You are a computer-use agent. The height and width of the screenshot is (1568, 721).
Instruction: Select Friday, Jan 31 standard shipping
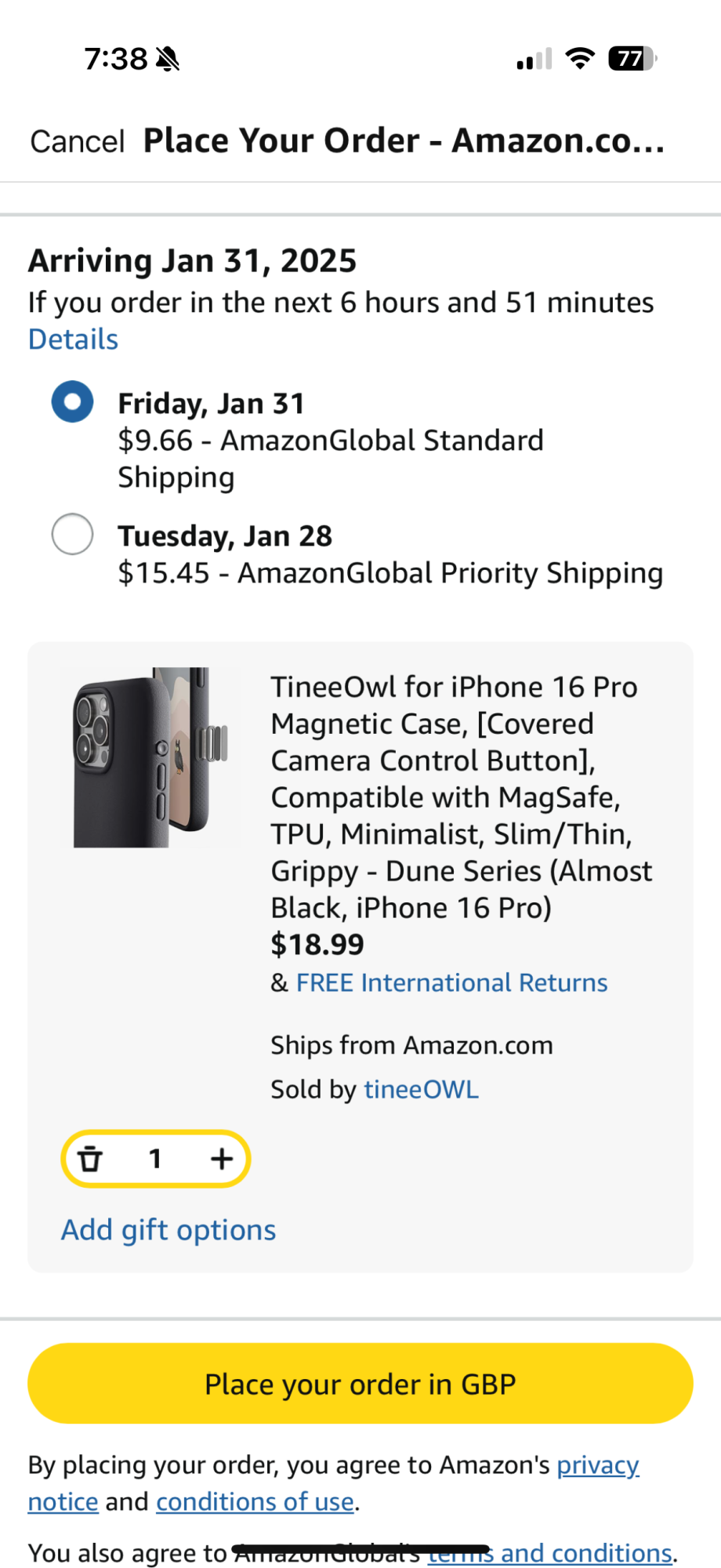point(73,402)
